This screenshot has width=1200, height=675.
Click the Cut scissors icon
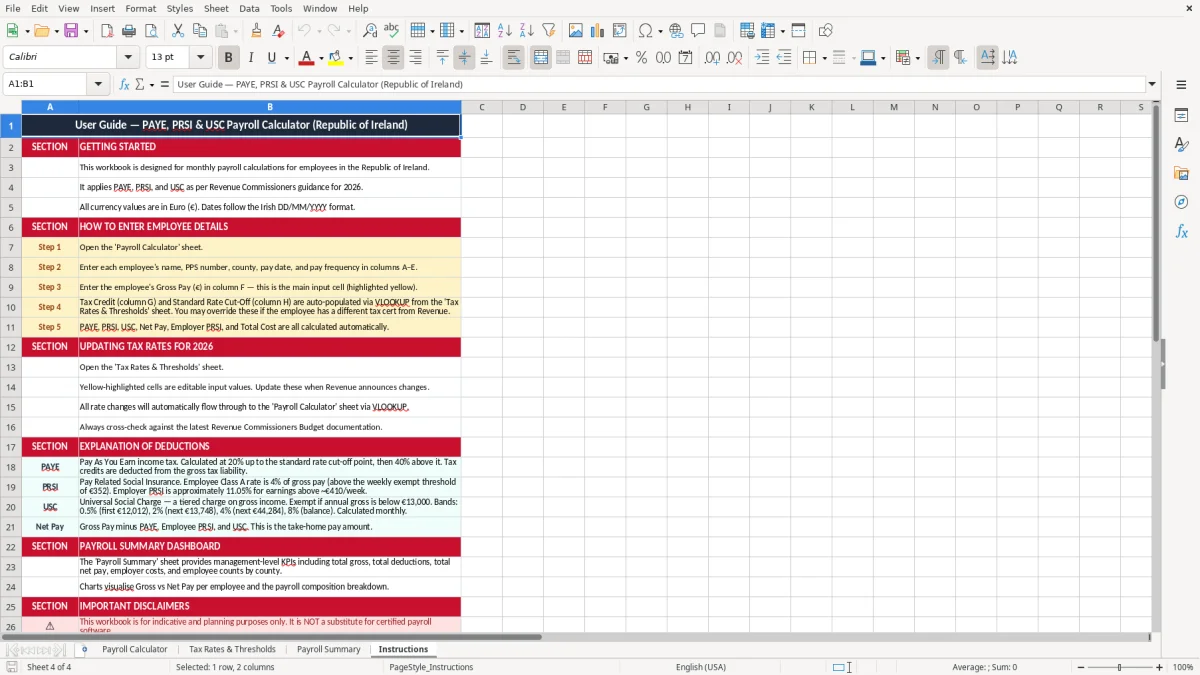[x=177, y=31]
